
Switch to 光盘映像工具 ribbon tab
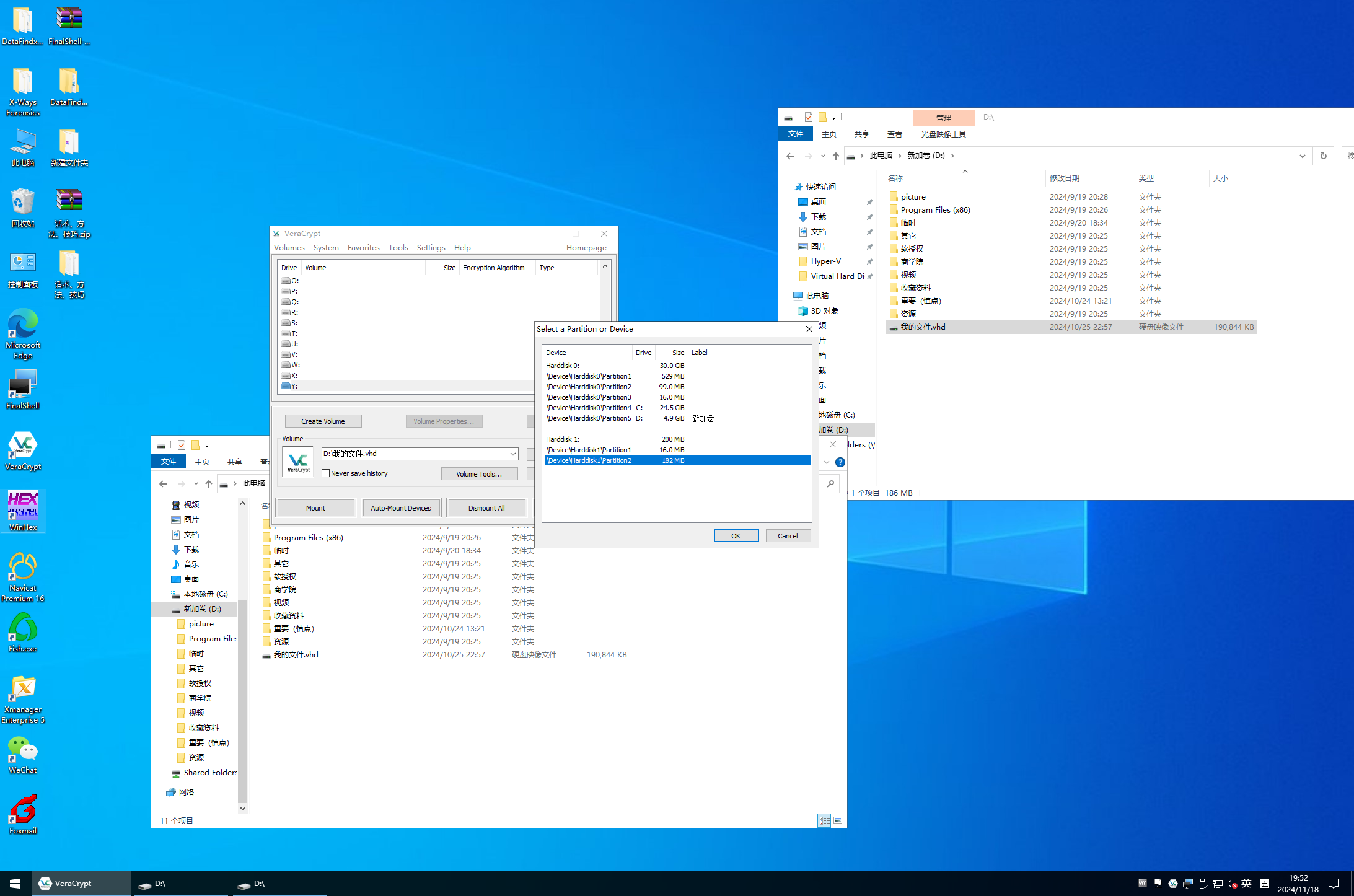click(x=943, y=134)
